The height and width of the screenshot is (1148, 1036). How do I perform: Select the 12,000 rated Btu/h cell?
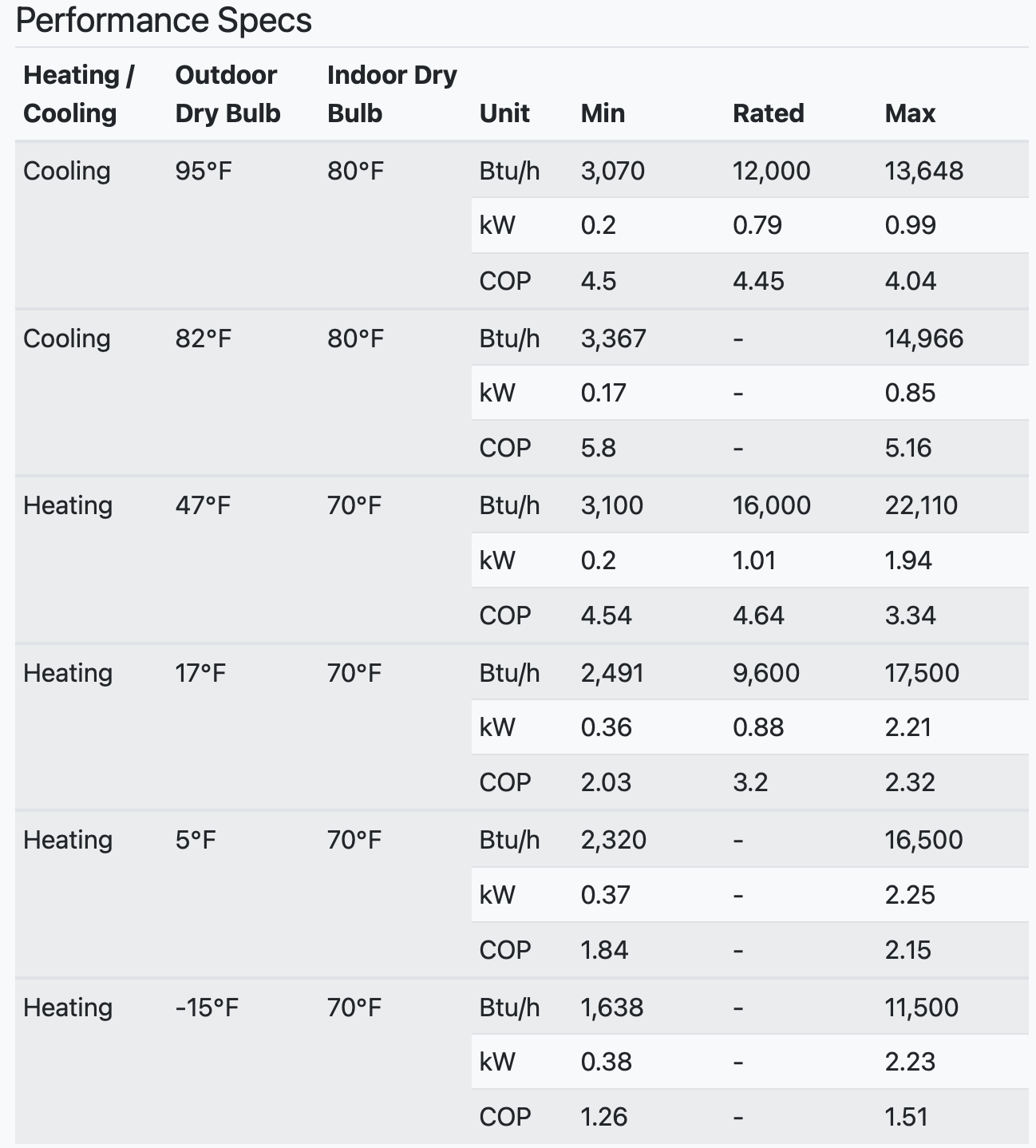(771, 171)
